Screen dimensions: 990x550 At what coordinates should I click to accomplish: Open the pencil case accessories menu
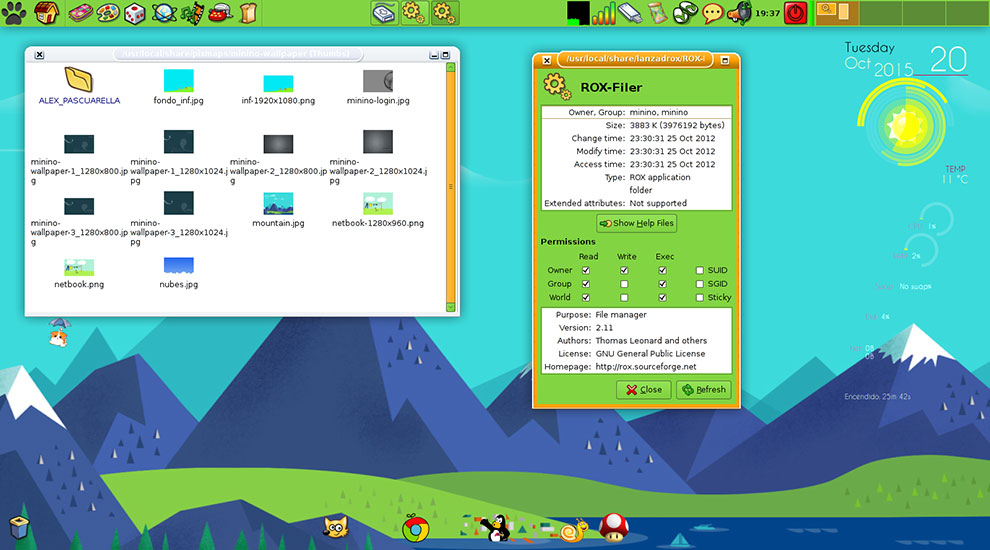pos(80,13)
